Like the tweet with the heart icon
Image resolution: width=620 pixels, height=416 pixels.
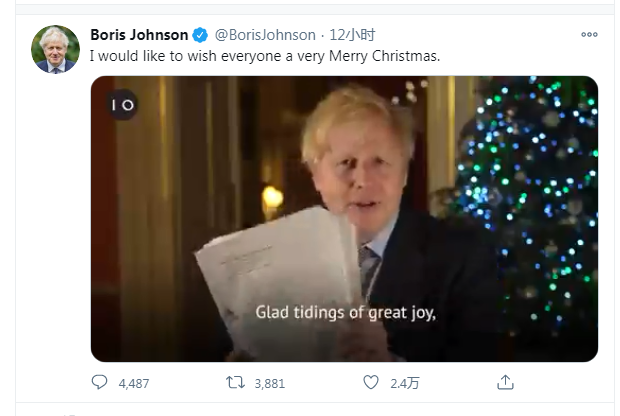pyautogui.click(x=371, y=382)
